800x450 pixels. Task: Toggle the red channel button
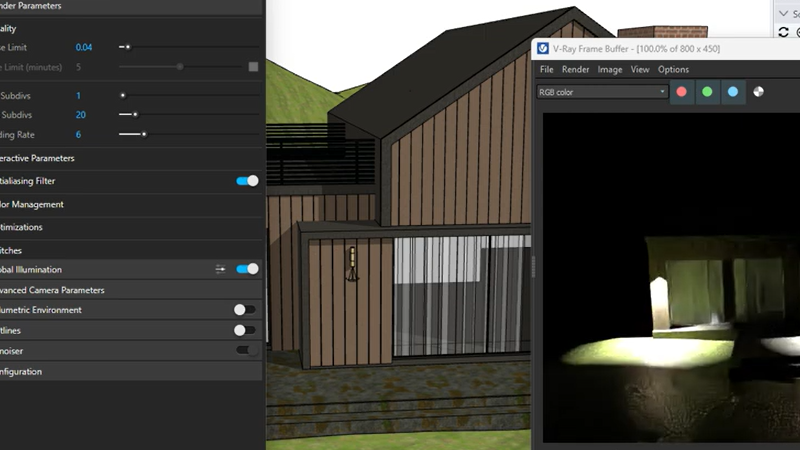pos(682,92)
